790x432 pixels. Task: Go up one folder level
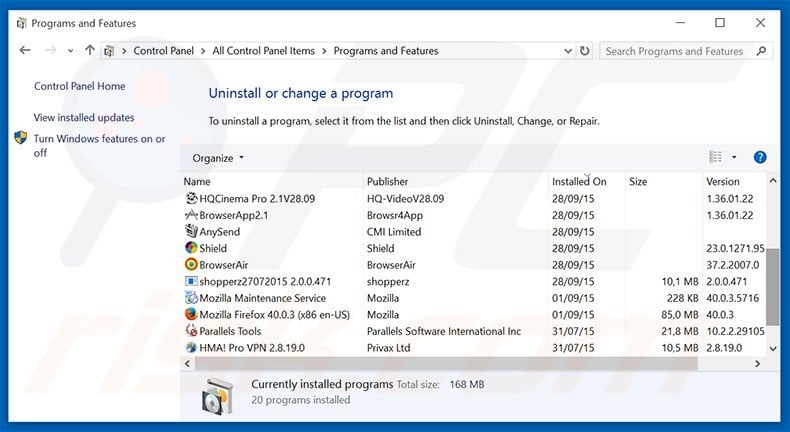(90, 50)
